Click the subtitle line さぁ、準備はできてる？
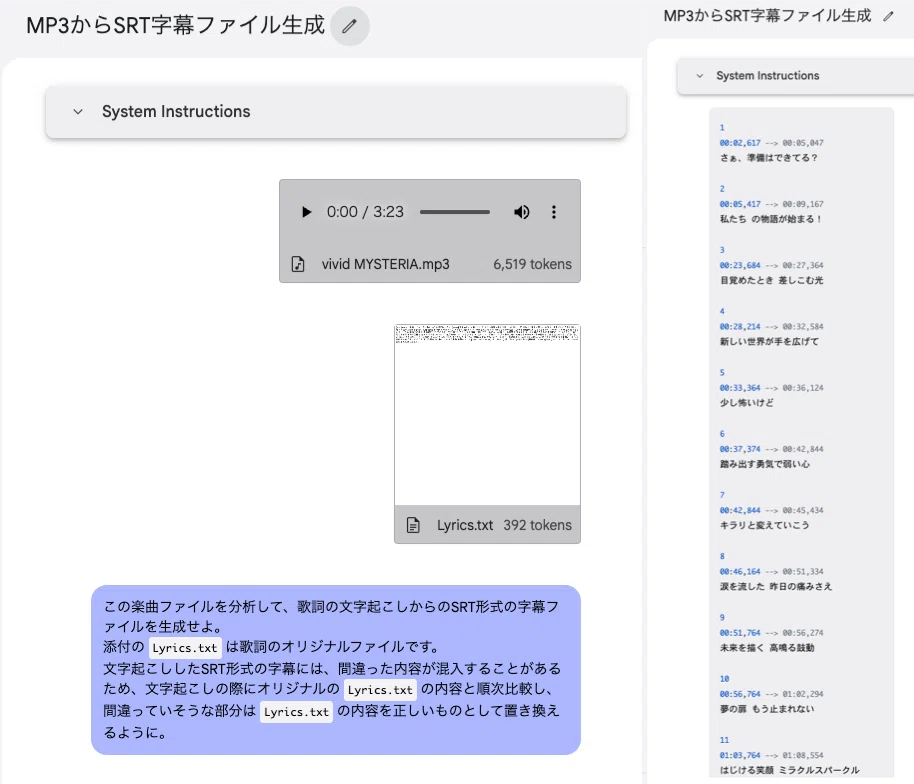The height and width of the screenshot is (784, 914). click(768, 158)
